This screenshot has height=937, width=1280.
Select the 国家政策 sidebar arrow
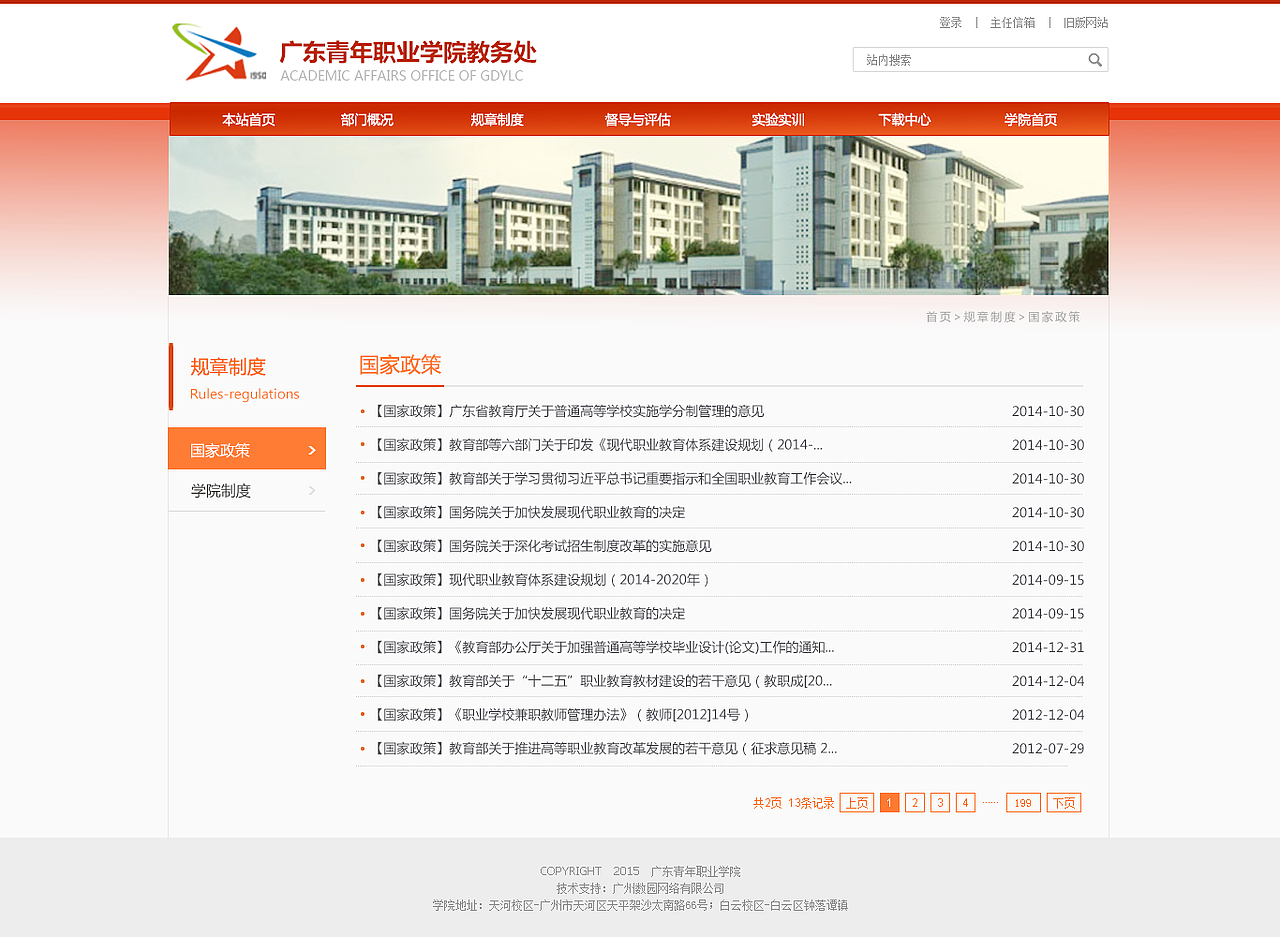click(310, 448)
